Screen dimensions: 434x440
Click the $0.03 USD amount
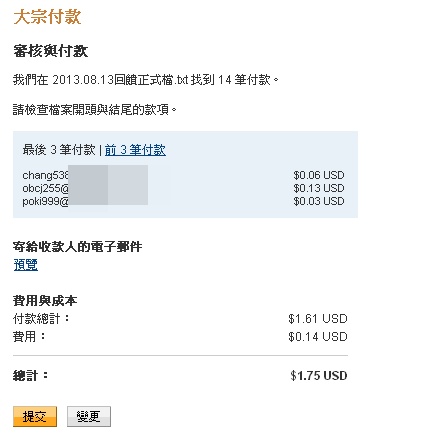[319, 201]
